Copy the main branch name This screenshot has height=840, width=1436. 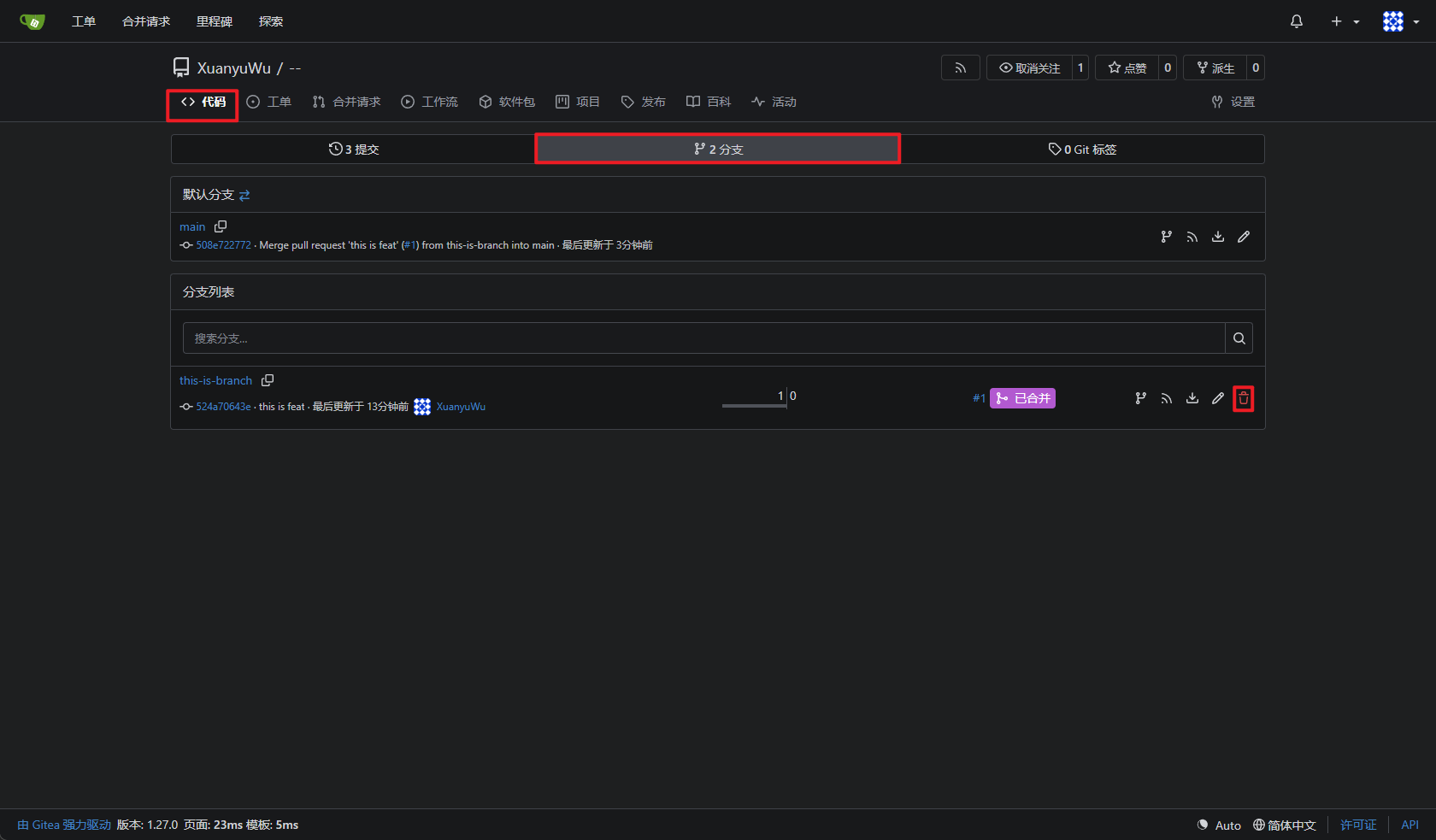tap(221, 226)
